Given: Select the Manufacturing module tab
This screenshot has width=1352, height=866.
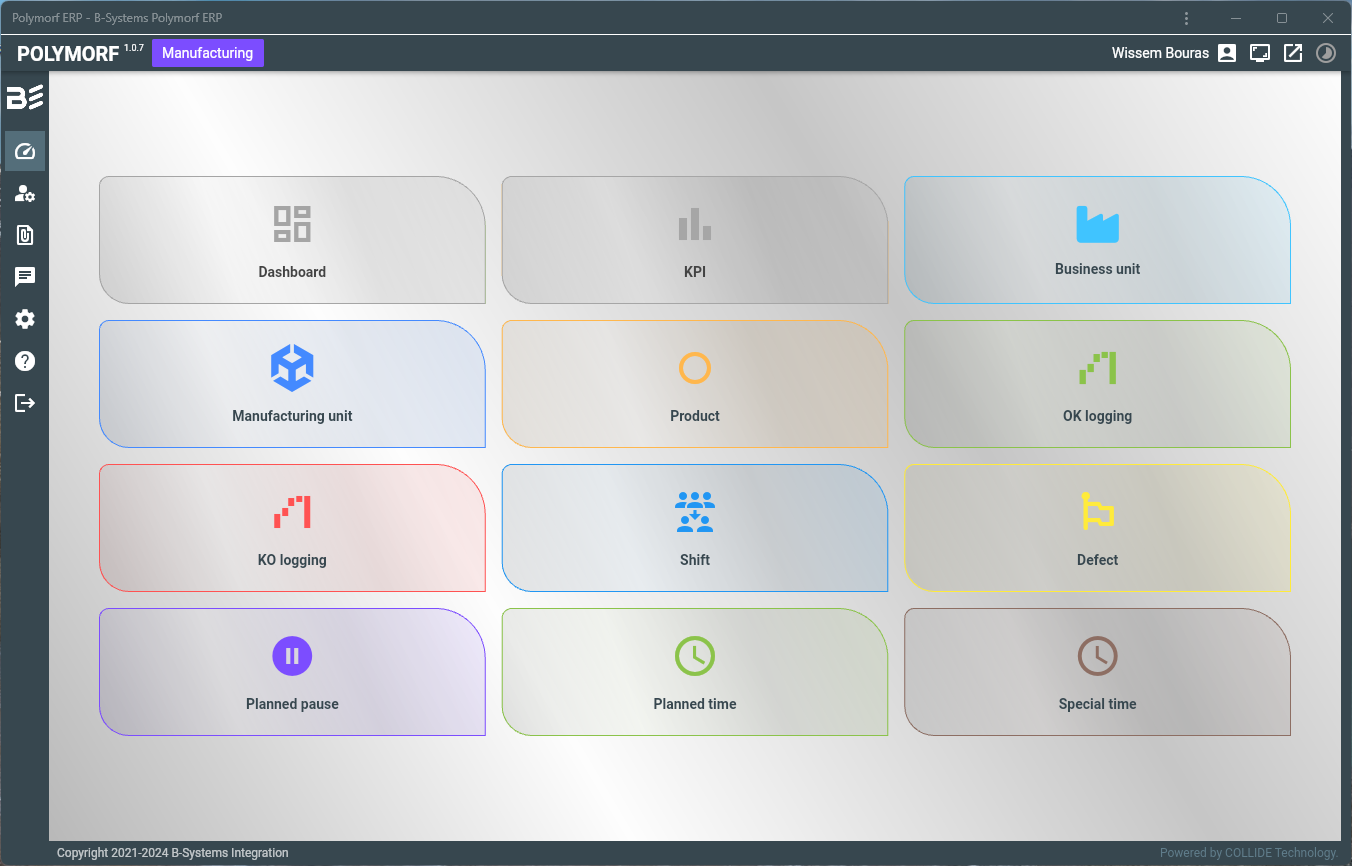Looking at the screenshot, I should 207,53.
